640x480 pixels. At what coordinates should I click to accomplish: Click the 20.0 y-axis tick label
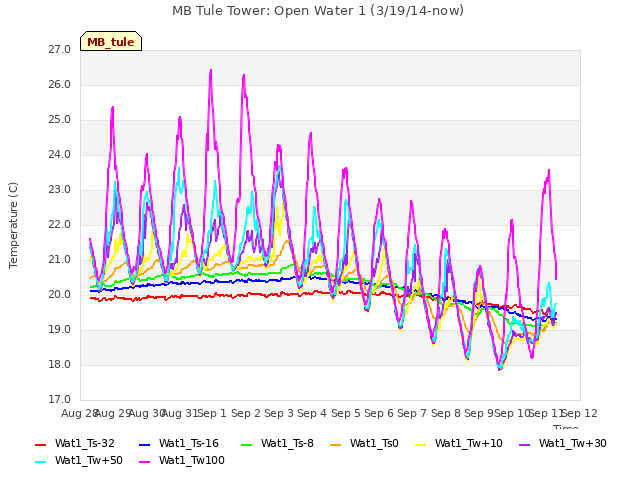click(60, 295)
